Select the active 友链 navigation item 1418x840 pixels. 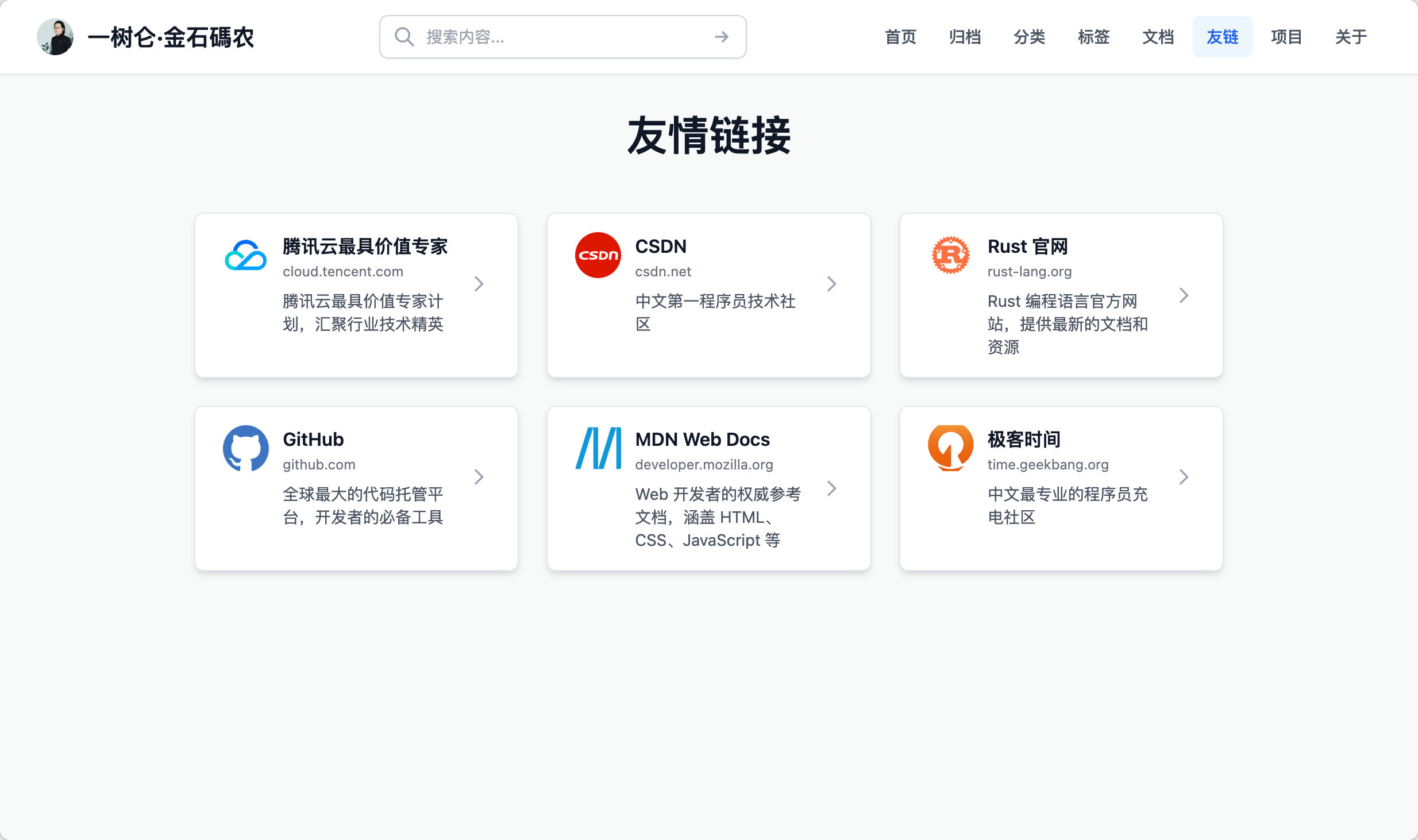(1222, 37)
